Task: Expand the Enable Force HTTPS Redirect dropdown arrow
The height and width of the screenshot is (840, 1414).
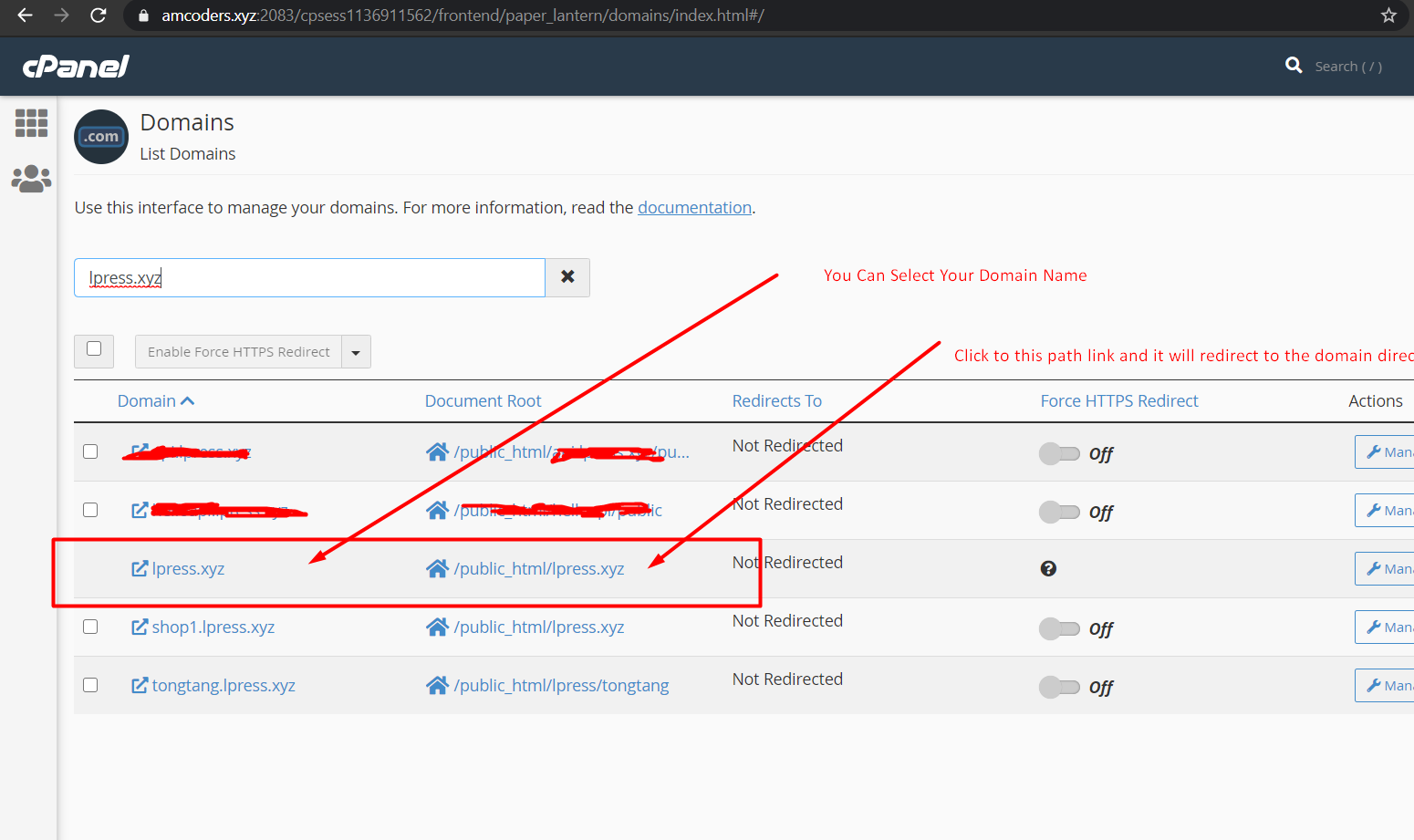Action: coord(356,352)
